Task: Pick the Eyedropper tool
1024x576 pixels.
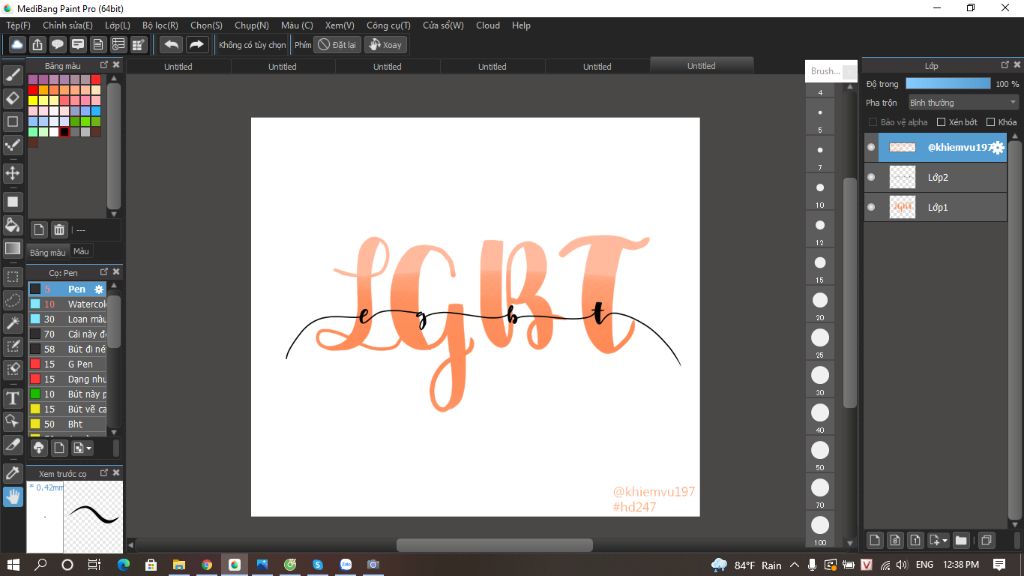Action: 12,473
